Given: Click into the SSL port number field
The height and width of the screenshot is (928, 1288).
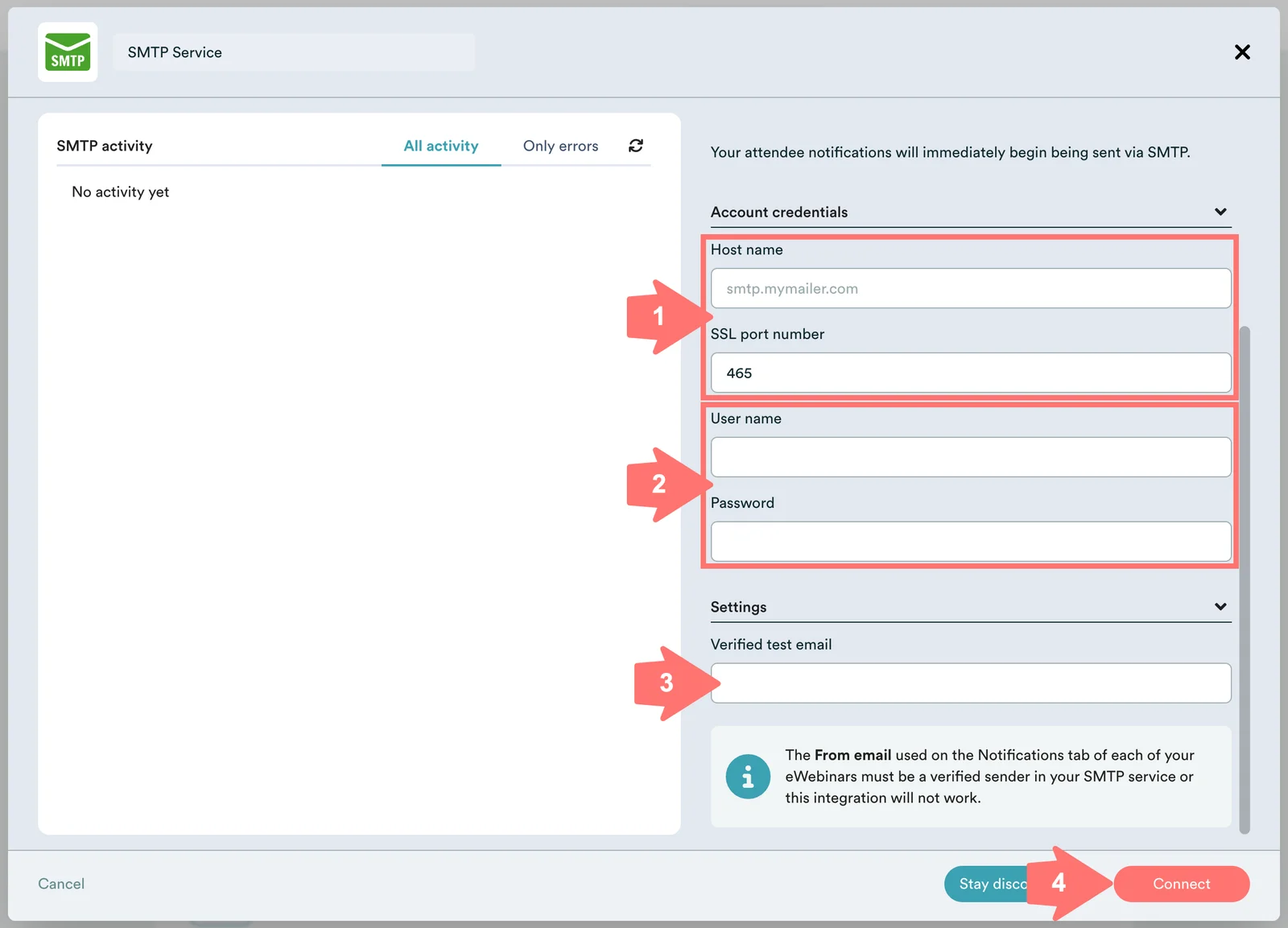Looking at the screenshot, I should pos(970,373).
